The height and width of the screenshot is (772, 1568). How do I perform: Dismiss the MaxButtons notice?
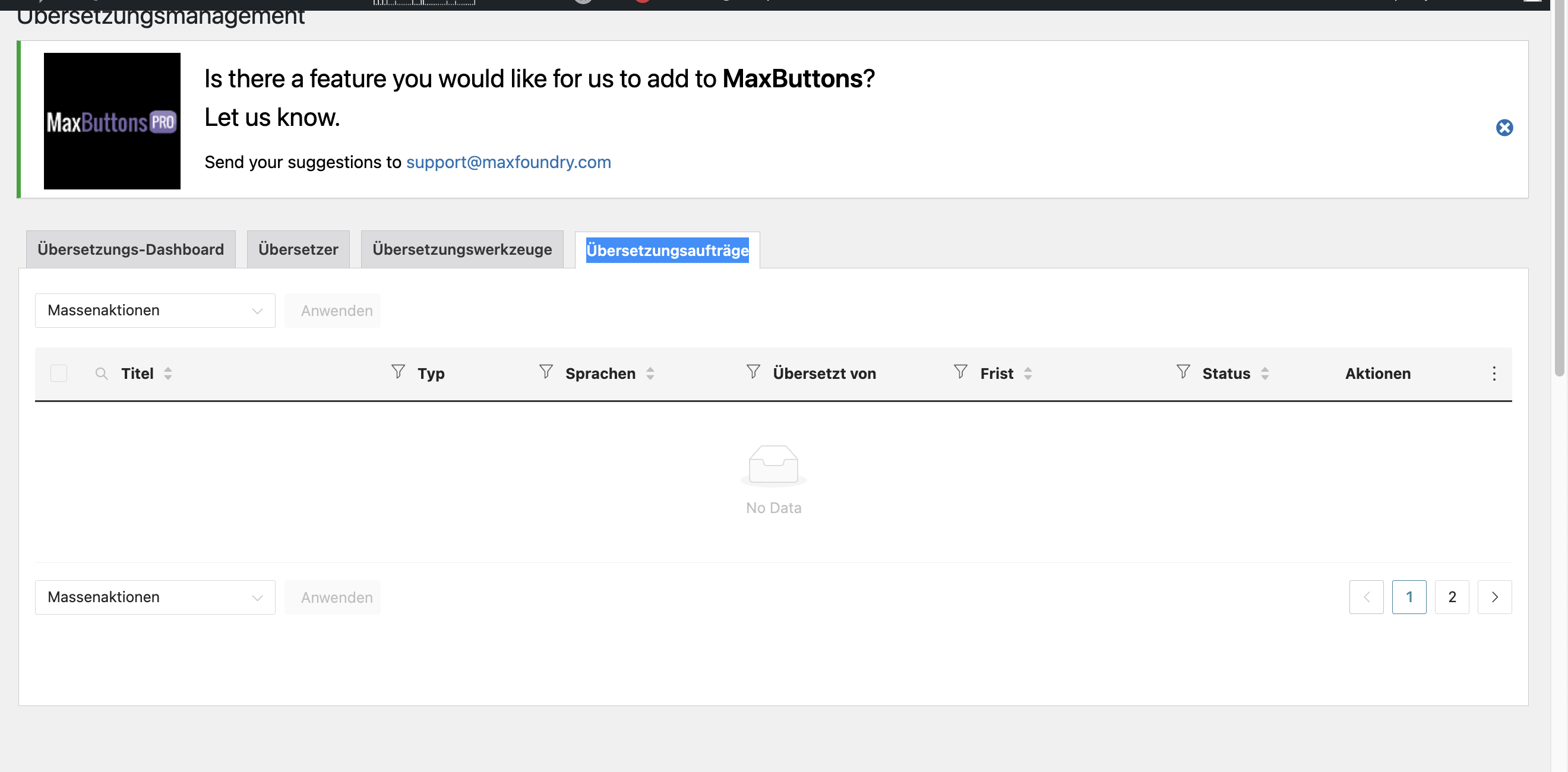pyautogui.click(x=1504, y=127)
